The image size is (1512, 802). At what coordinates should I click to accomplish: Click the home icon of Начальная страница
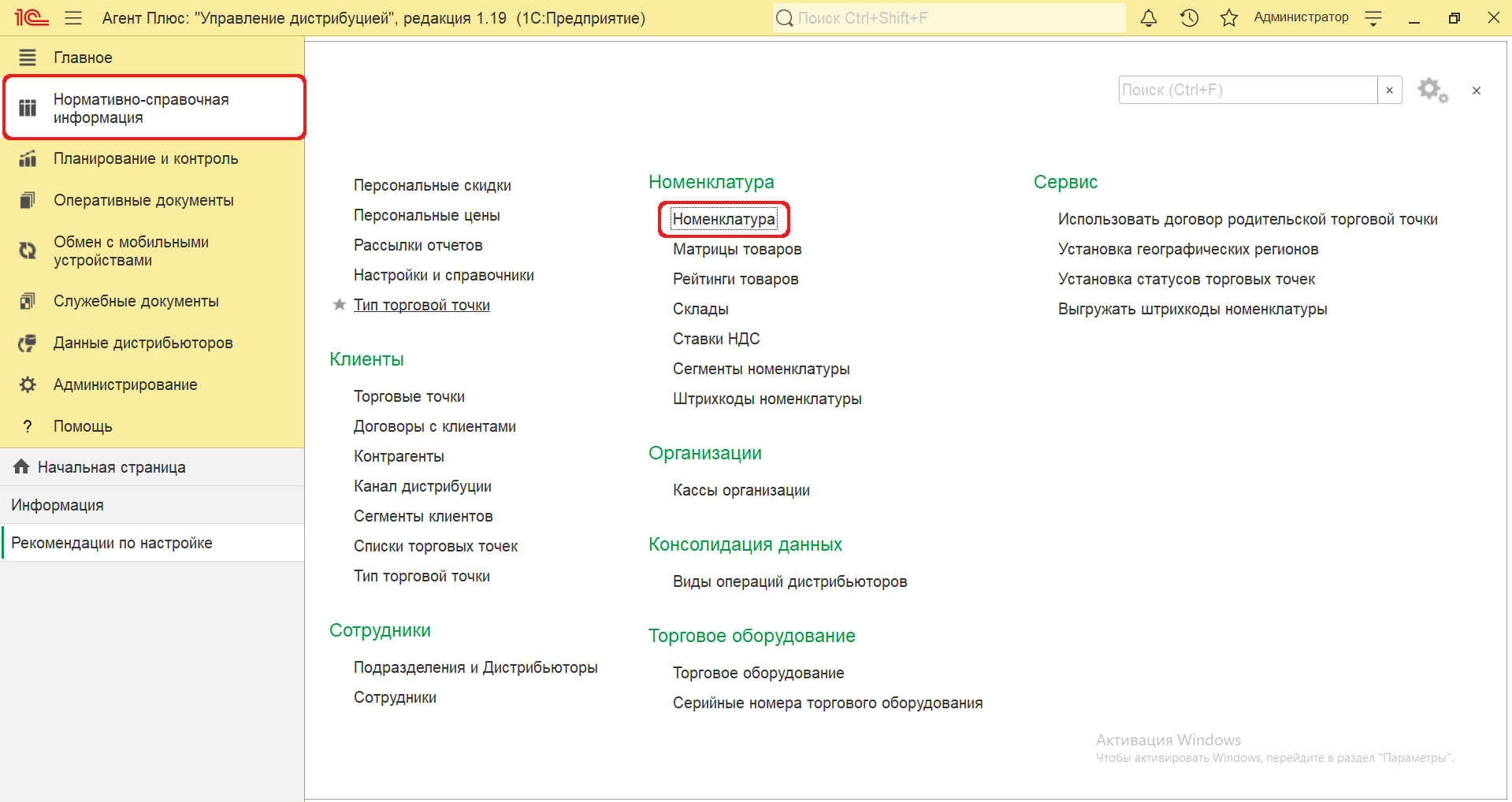21,466
